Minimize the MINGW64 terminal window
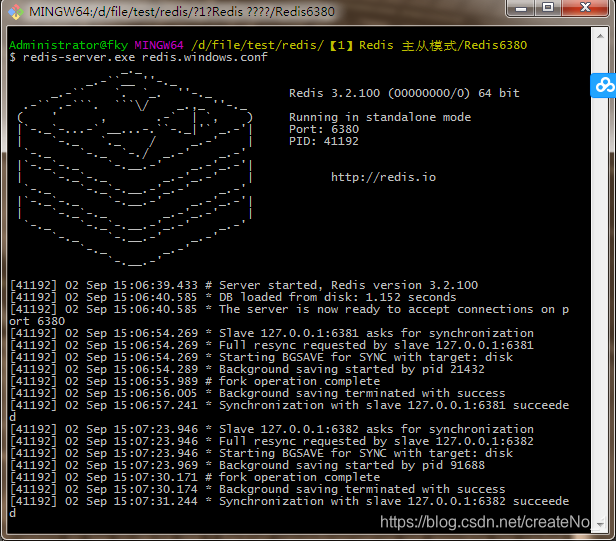 521,8
